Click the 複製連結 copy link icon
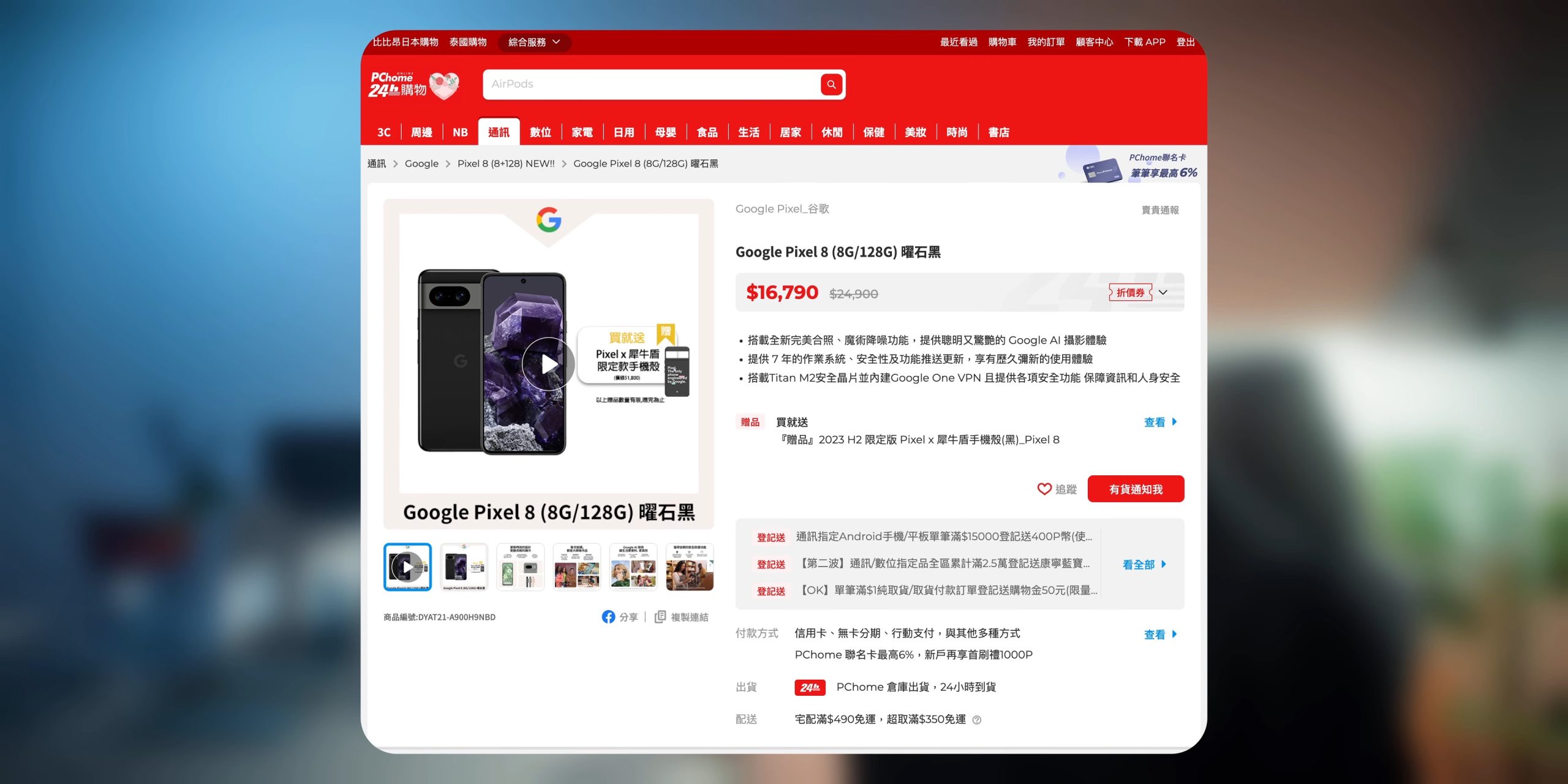This screenshot has height=784, width=1568. pos(660,617)
